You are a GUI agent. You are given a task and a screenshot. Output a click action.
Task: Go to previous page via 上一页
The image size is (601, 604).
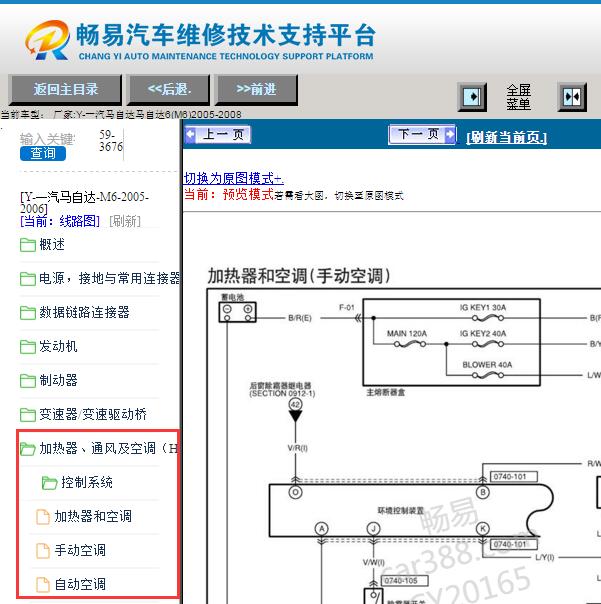click(x=218, y=134)
